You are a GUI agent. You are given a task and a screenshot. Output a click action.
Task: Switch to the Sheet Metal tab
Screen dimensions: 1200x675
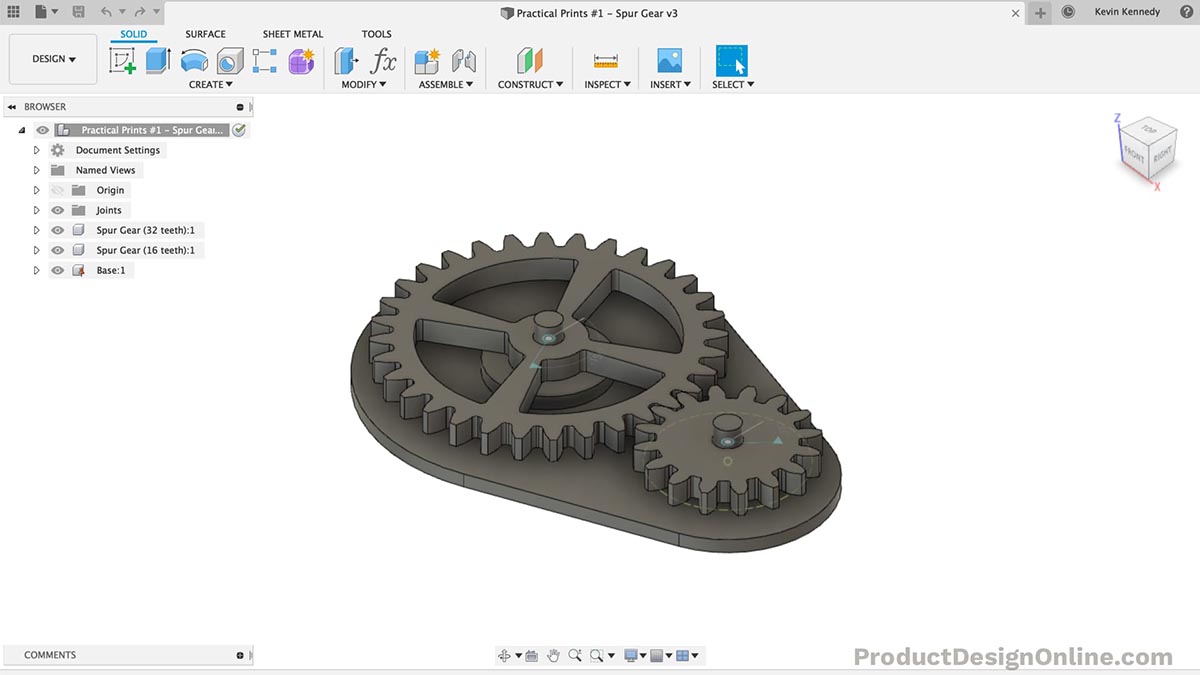point(292,33)
